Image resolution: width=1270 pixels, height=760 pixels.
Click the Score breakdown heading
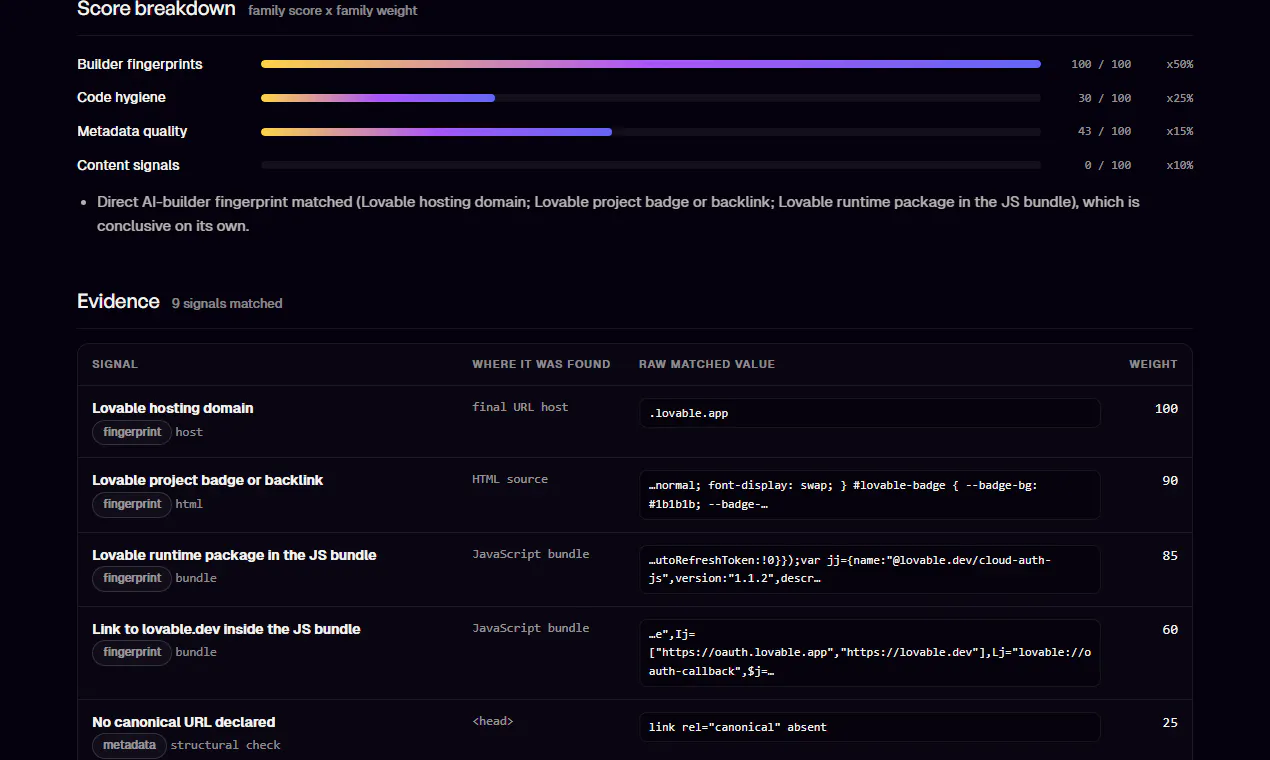click(x=156, y=9)
